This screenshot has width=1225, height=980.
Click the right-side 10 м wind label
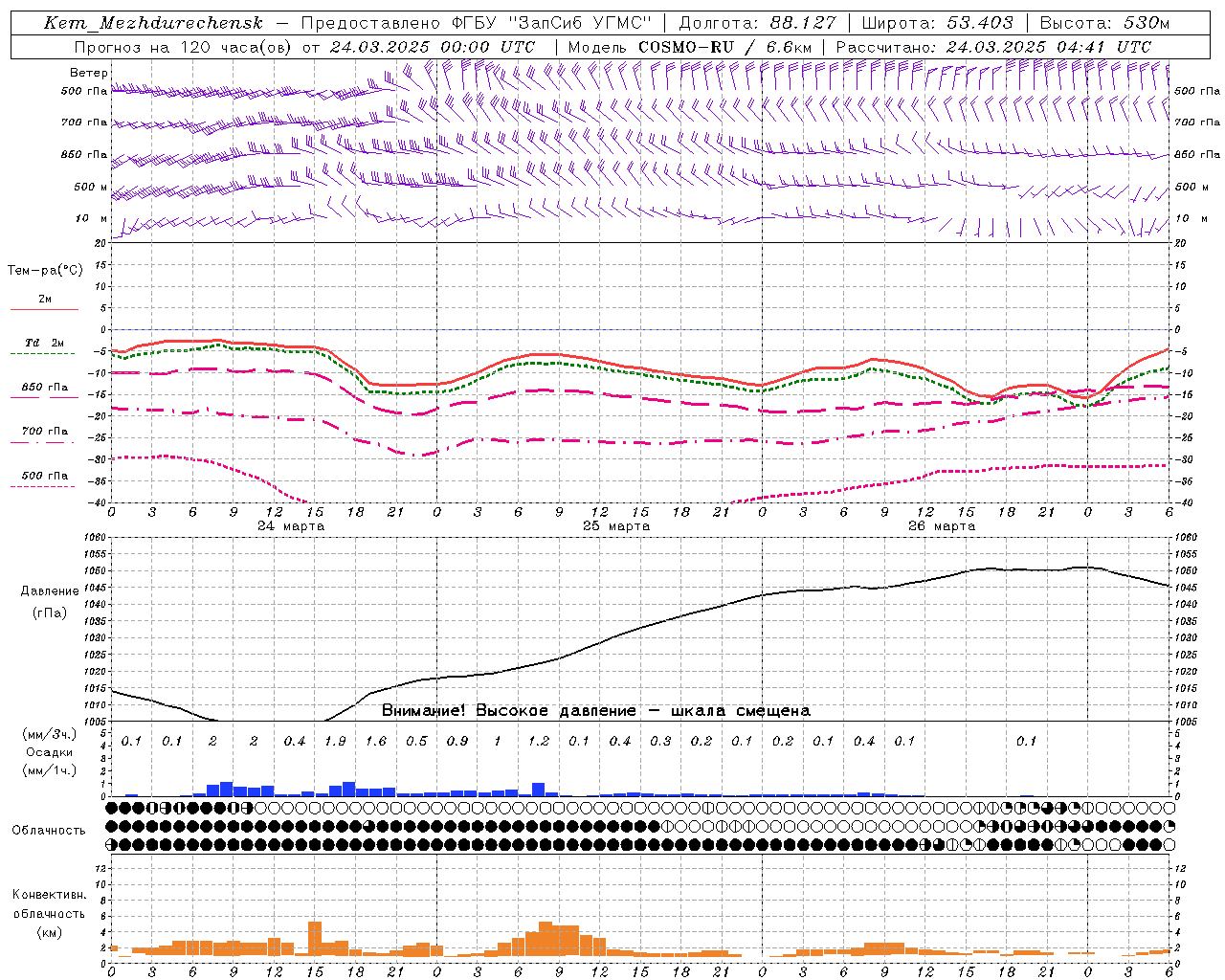click(1193, 218)
